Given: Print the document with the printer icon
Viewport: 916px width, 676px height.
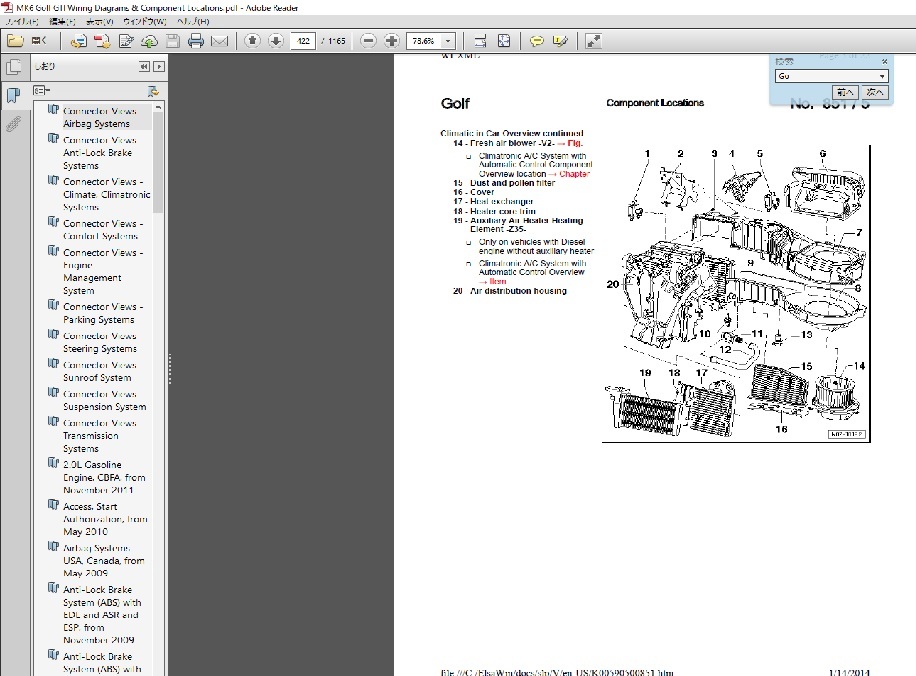Looking at the screenshot, I should pos(196,41).
